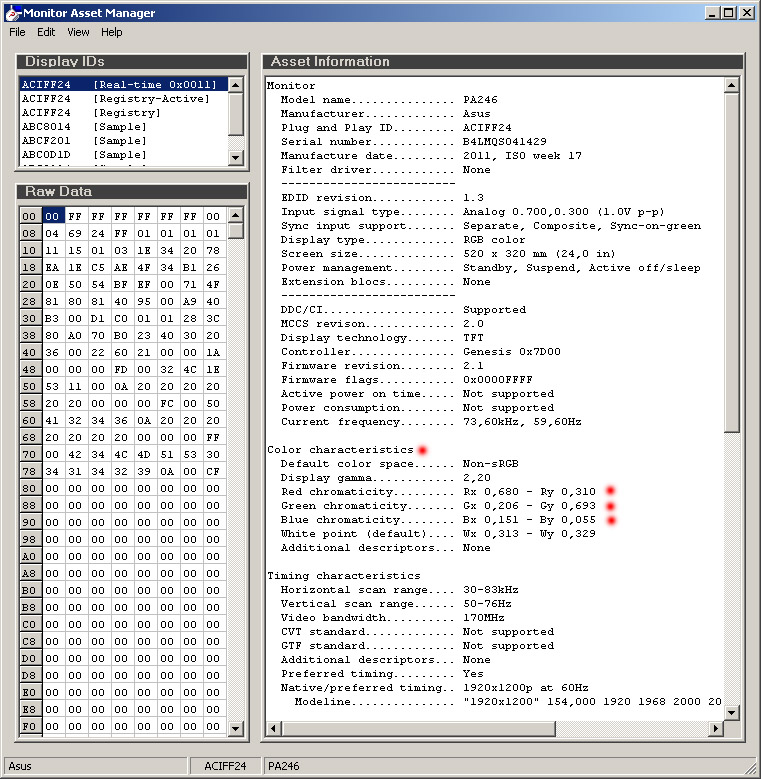Screen dimensions: 761x779
Task: Open the Edit menu
Action: [x=46, y=32]
